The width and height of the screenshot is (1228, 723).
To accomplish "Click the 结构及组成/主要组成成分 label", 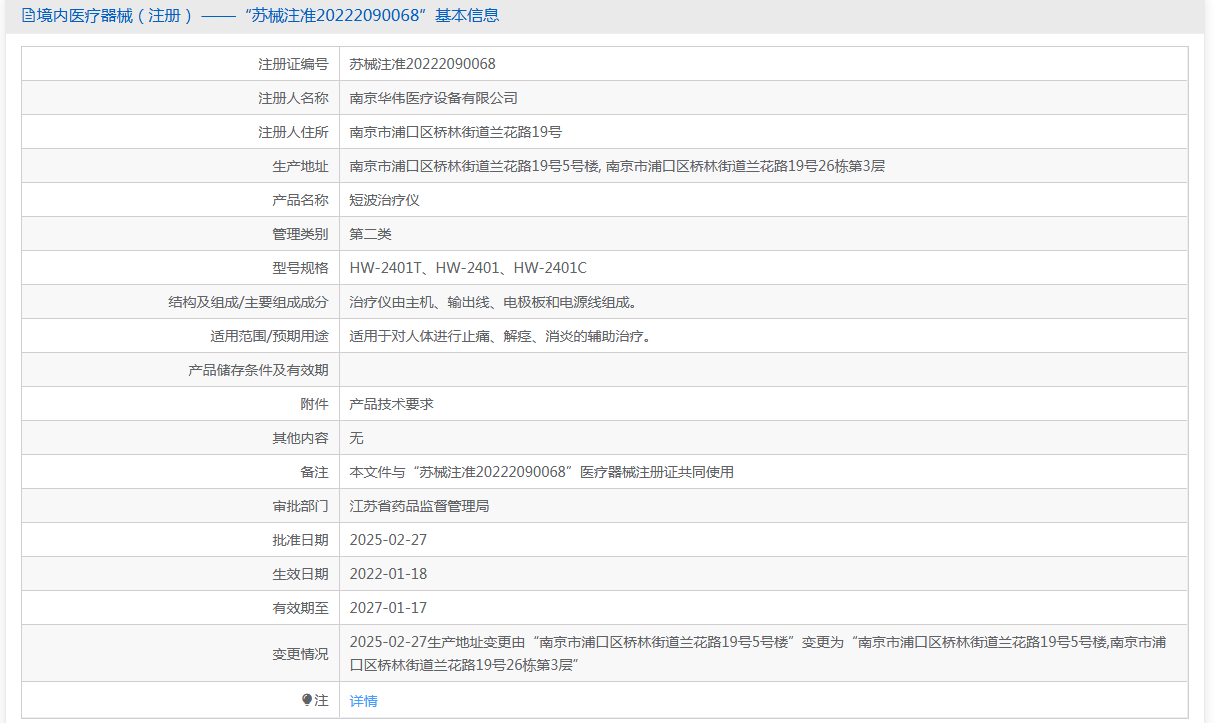I will click(x=249, y=302).
